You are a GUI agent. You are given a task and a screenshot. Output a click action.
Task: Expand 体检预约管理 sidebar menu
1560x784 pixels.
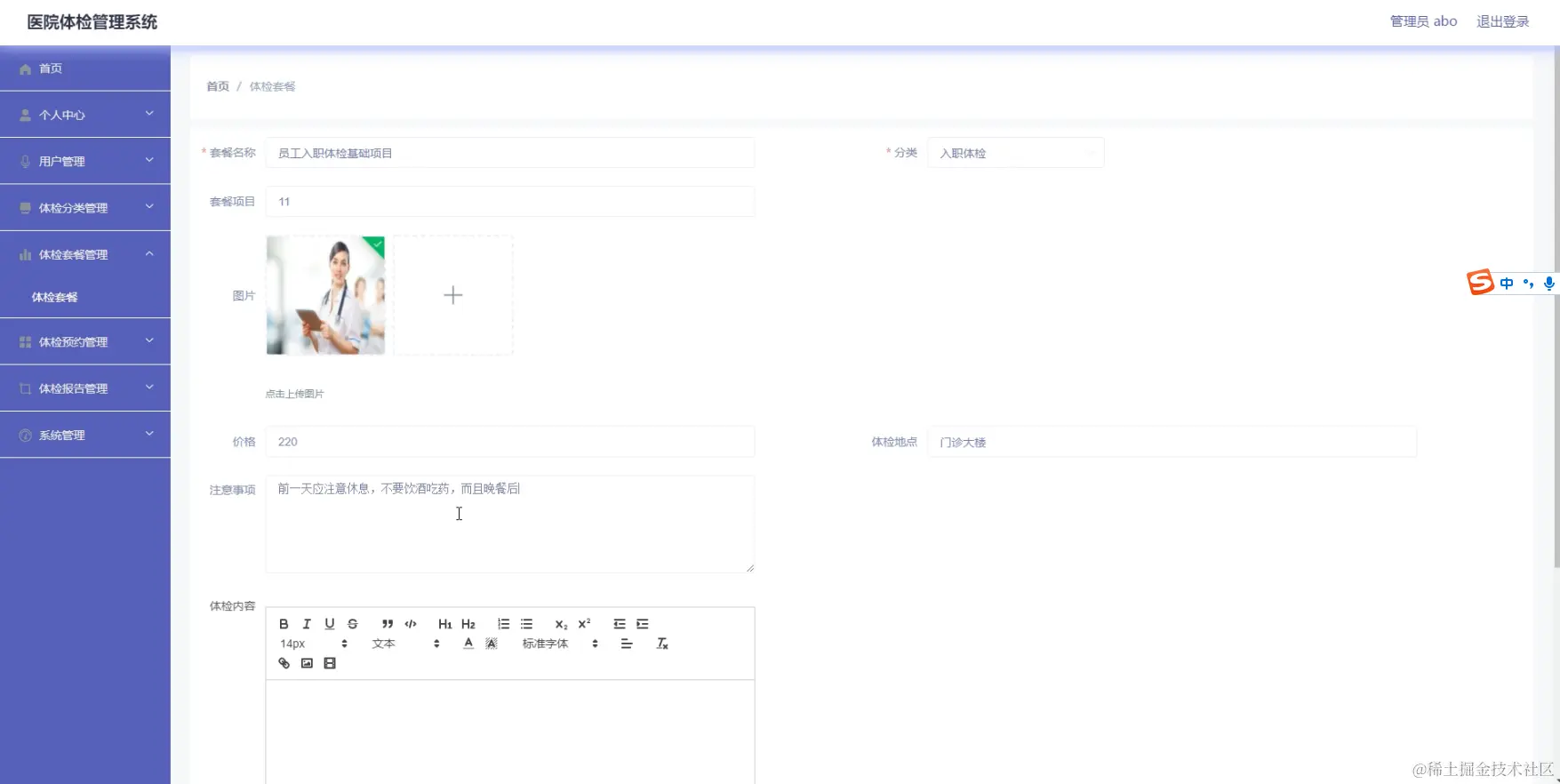point(85,341)
